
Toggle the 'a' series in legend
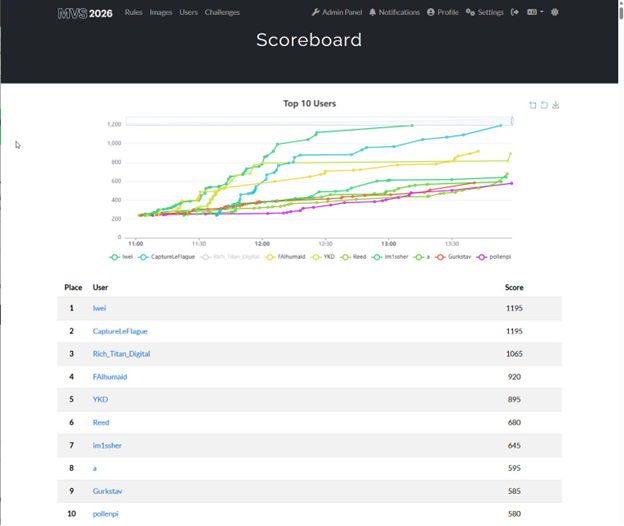coord(422,257)
